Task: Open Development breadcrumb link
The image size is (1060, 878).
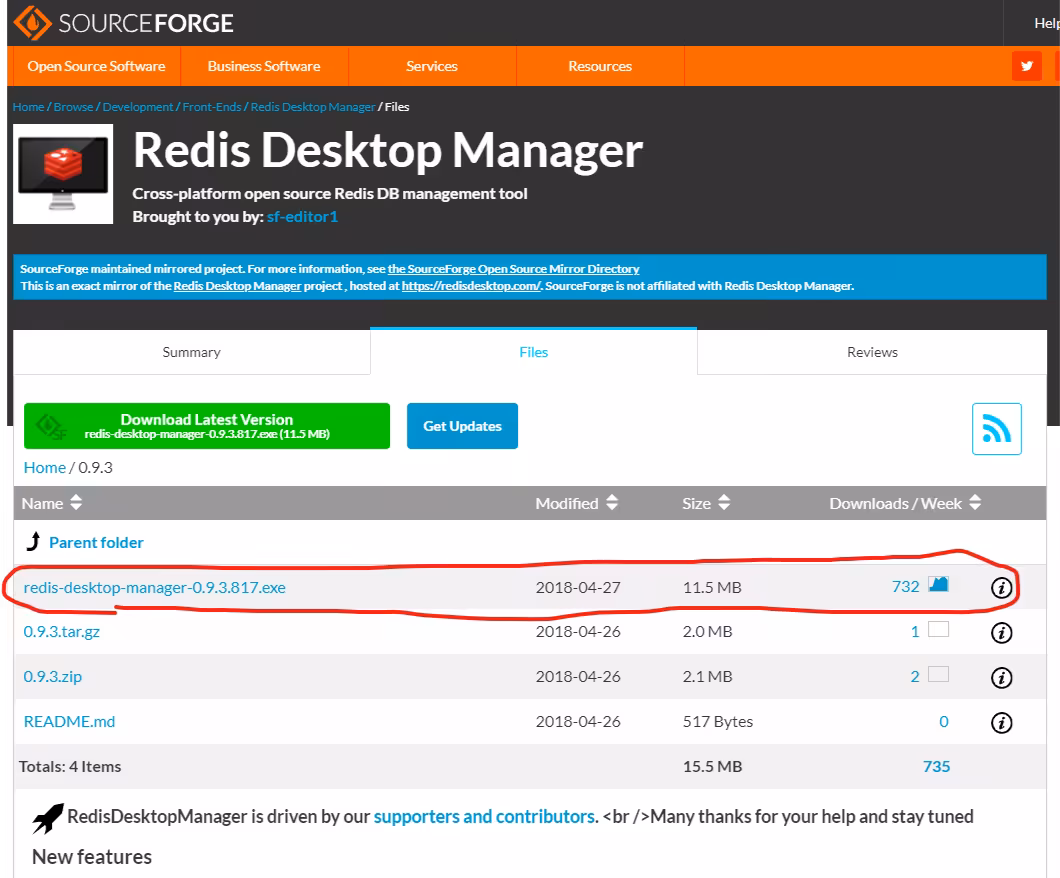Action: pyautogui.click(x=138, y=107)
